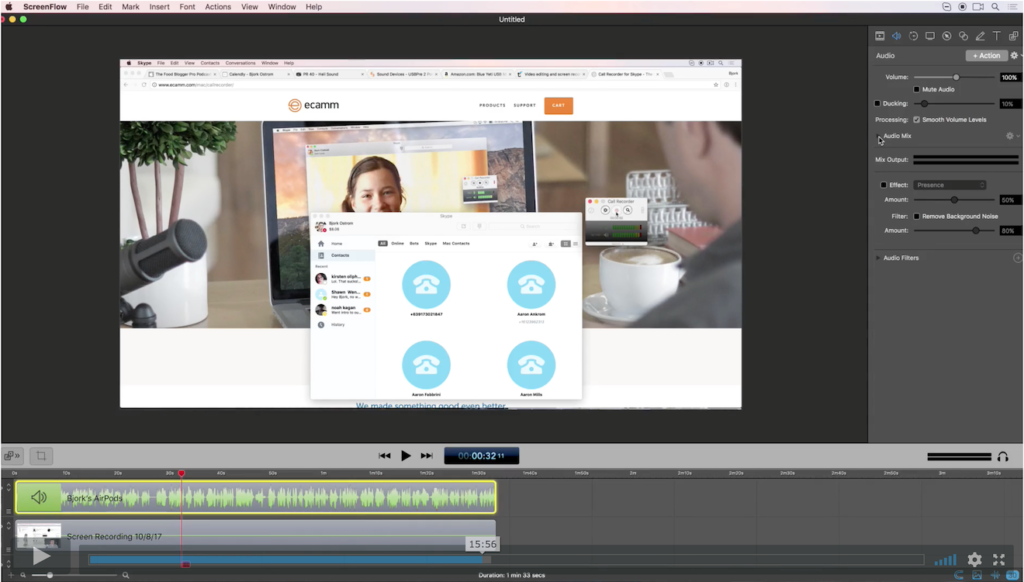This screenshot has height=582, width=1024.
Task: Rewind to the start of the timeline
Action: (x=385, y=456)
